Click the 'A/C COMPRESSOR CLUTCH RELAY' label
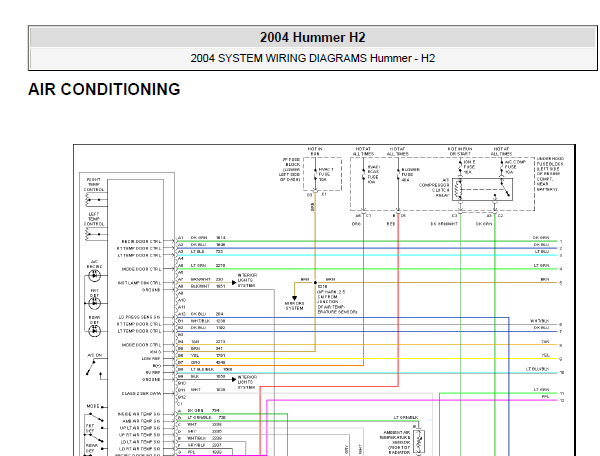600x456 pixels. (x=434, y=187)
